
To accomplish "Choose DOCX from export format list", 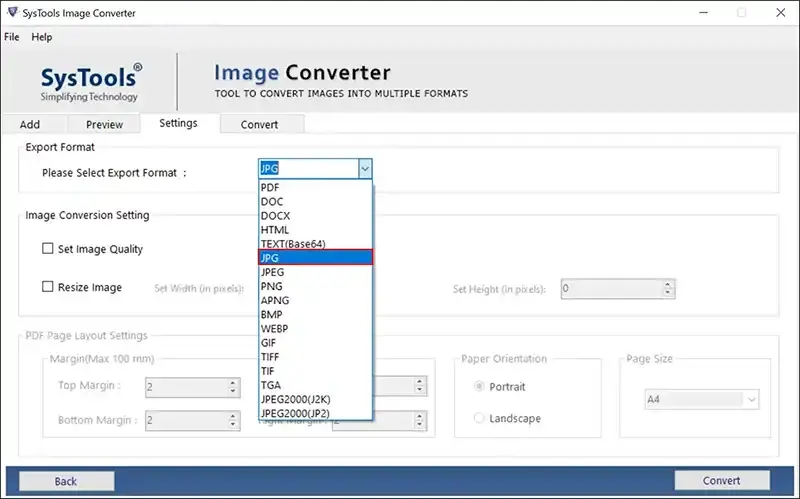I will [x=315, y=216].
